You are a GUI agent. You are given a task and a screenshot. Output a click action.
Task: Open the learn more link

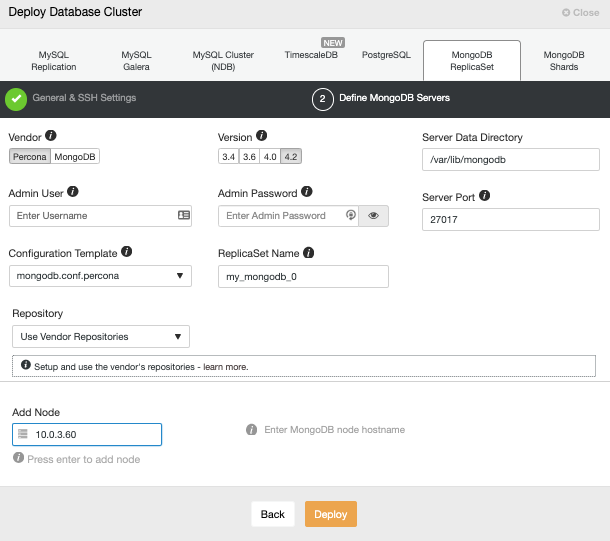(x=225, y=367)
